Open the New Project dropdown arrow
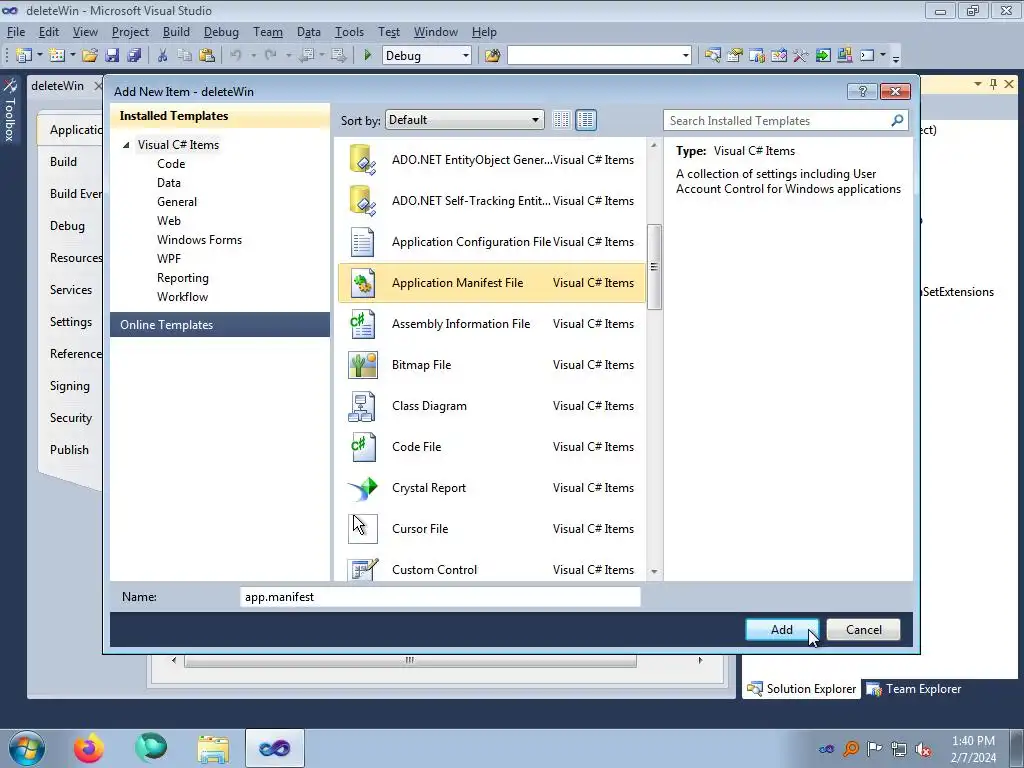The height and width of the screenshot is (768, 1024). coord(39,56)
